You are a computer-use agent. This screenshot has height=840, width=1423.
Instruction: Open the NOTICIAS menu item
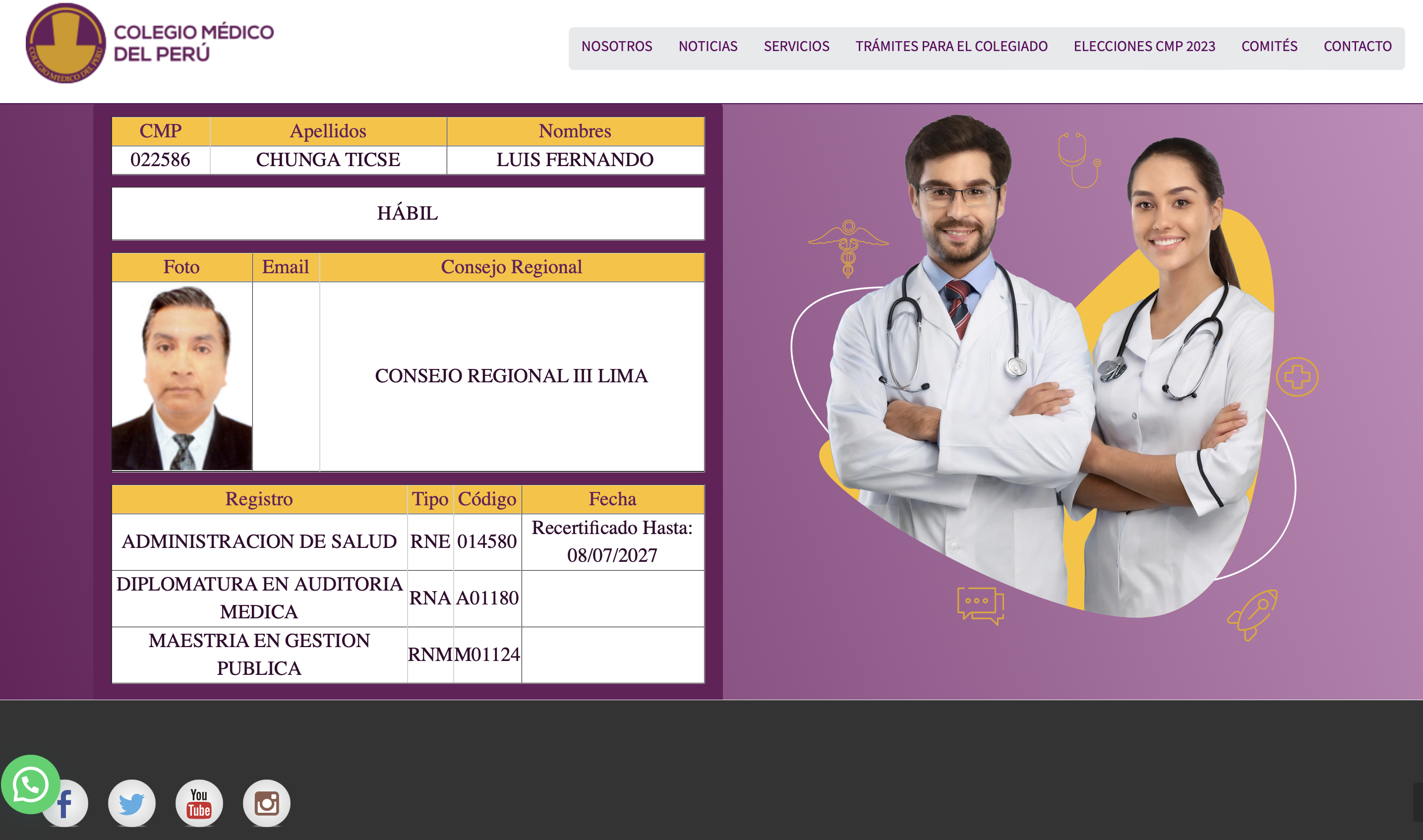[x=708, y=47]
